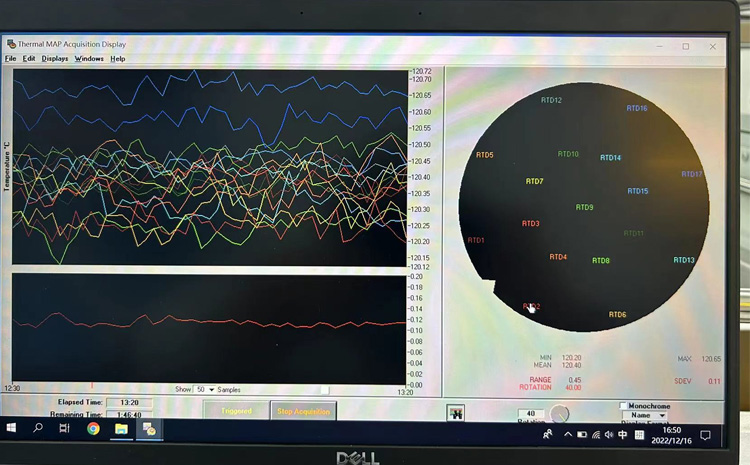Open the Windows Start menu
The width and height of the screenshot is (750, 465).
tap(11, 428)
